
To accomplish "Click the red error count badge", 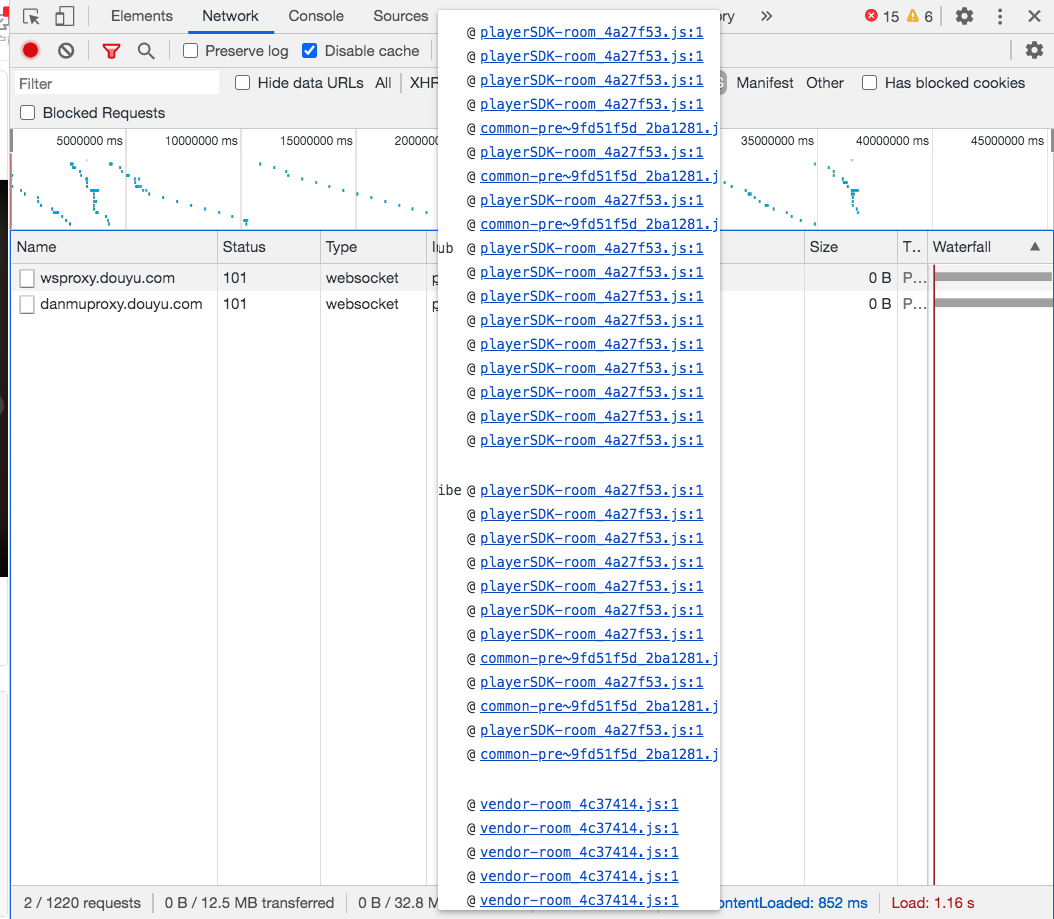I will tap(881, 16).
